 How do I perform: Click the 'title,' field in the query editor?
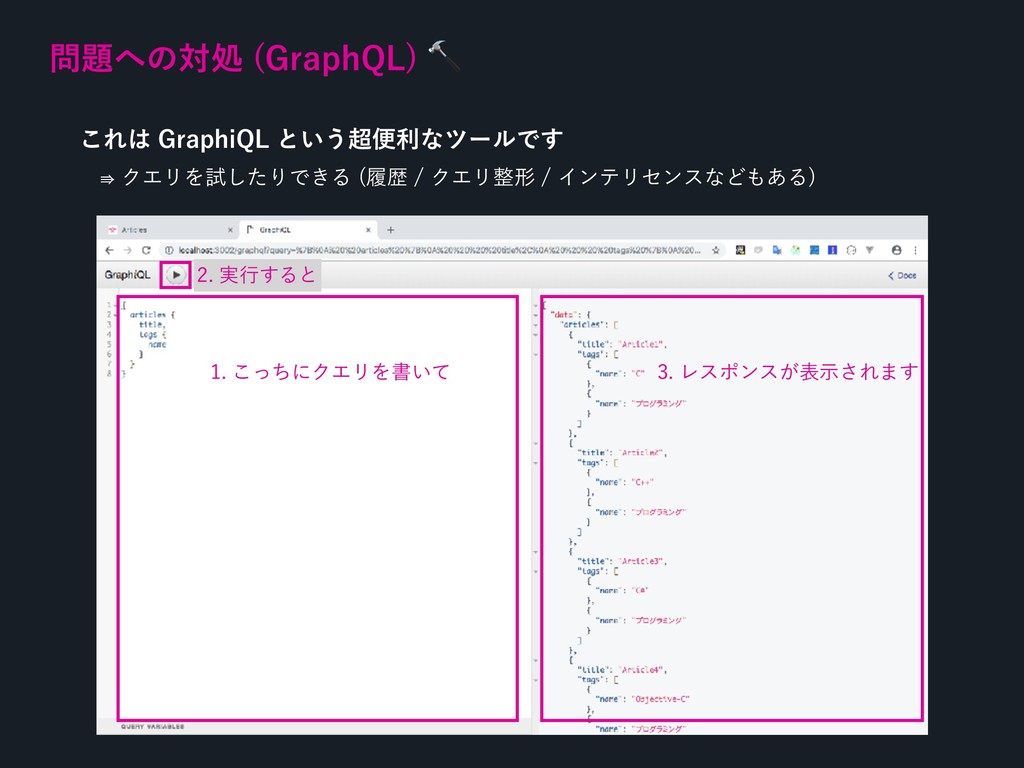(152, 325)
